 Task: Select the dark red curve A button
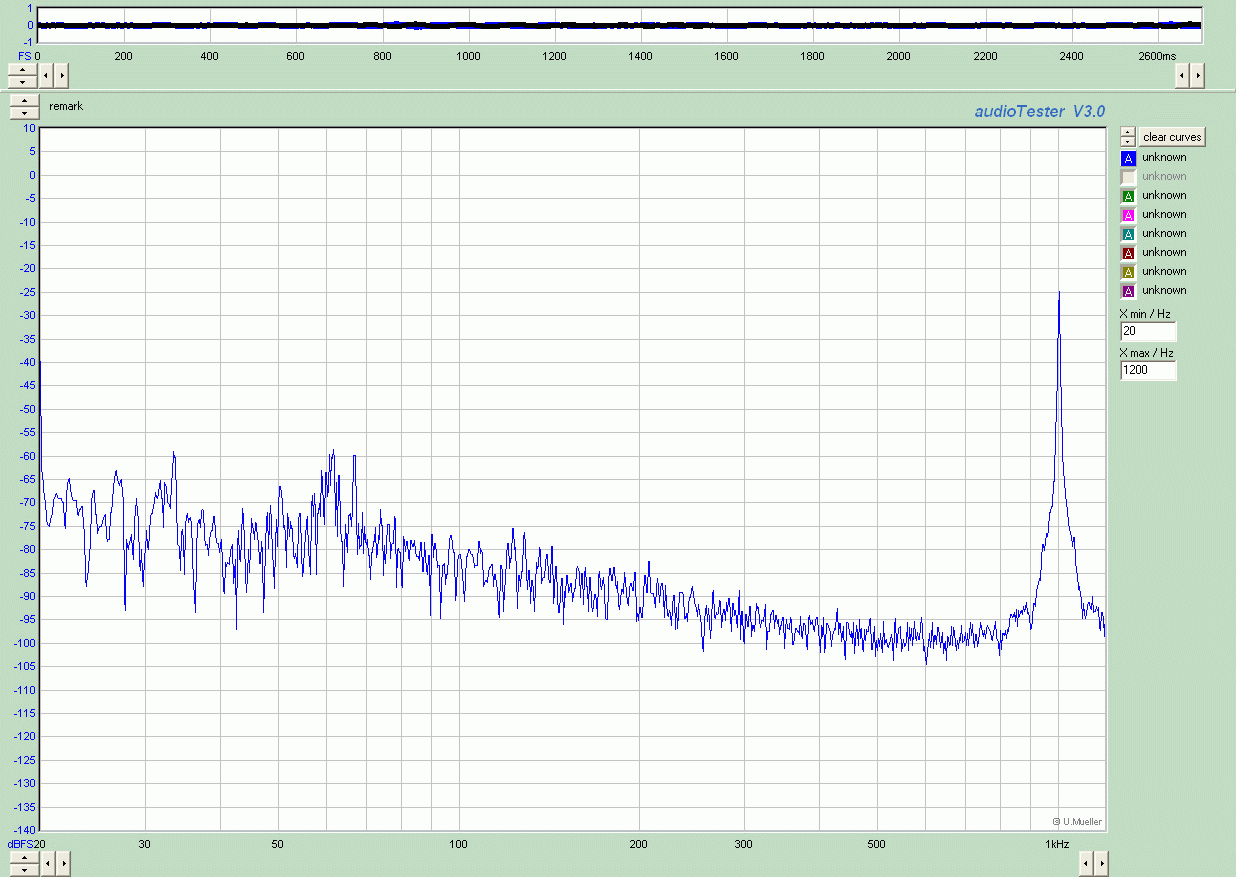(1128, 253)
